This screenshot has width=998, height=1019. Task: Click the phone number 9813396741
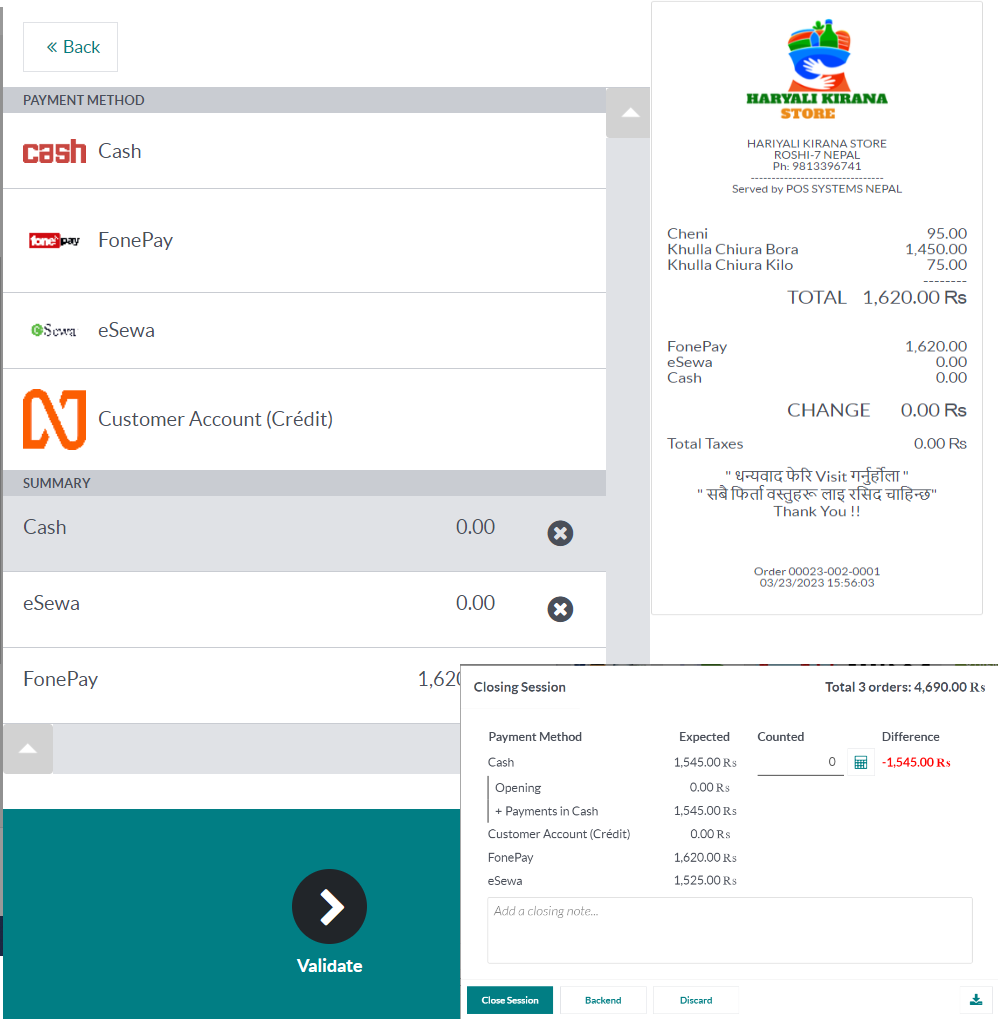(826, 166)
